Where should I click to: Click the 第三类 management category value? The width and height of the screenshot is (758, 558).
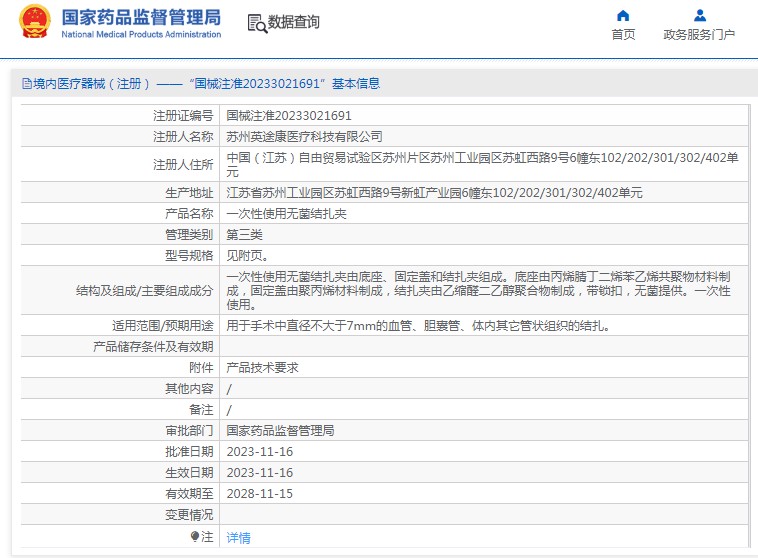tap(244, 235)
